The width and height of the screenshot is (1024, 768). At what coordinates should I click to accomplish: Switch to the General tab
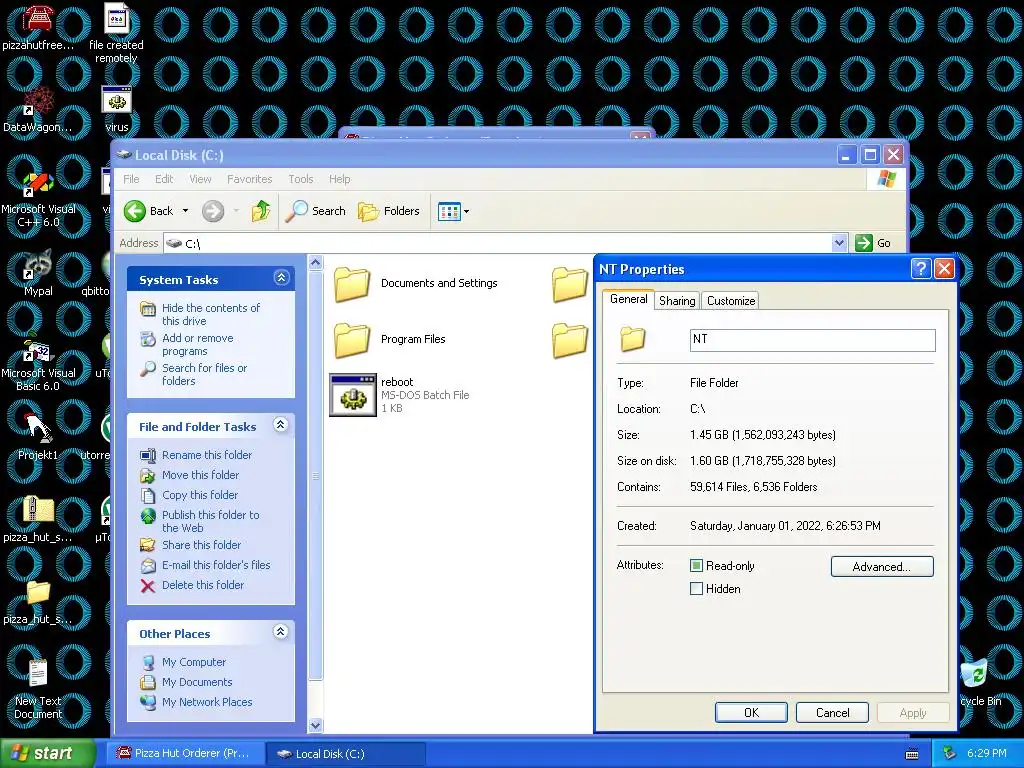click(628, 299)
